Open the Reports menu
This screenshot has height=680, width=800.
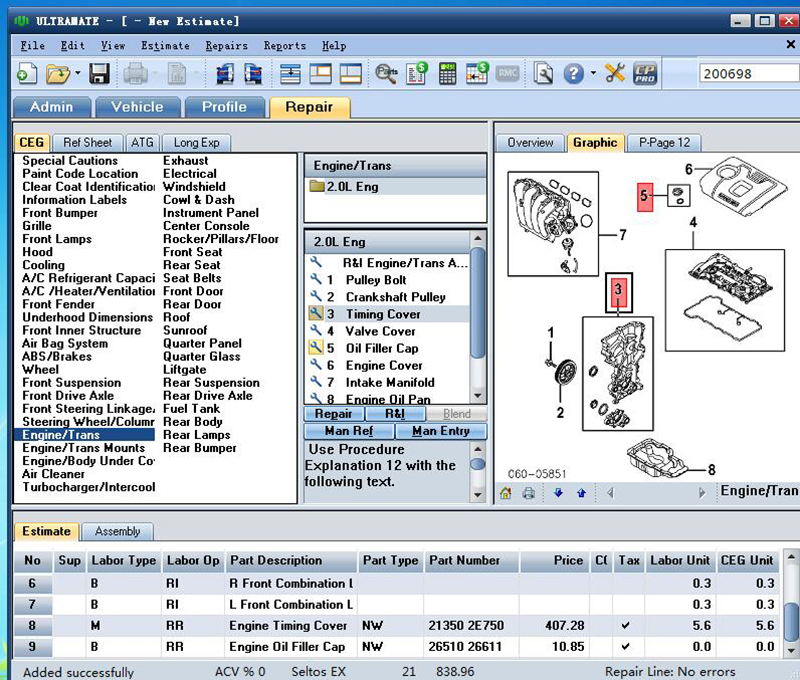pyautogui.click(x=285, y=46)
